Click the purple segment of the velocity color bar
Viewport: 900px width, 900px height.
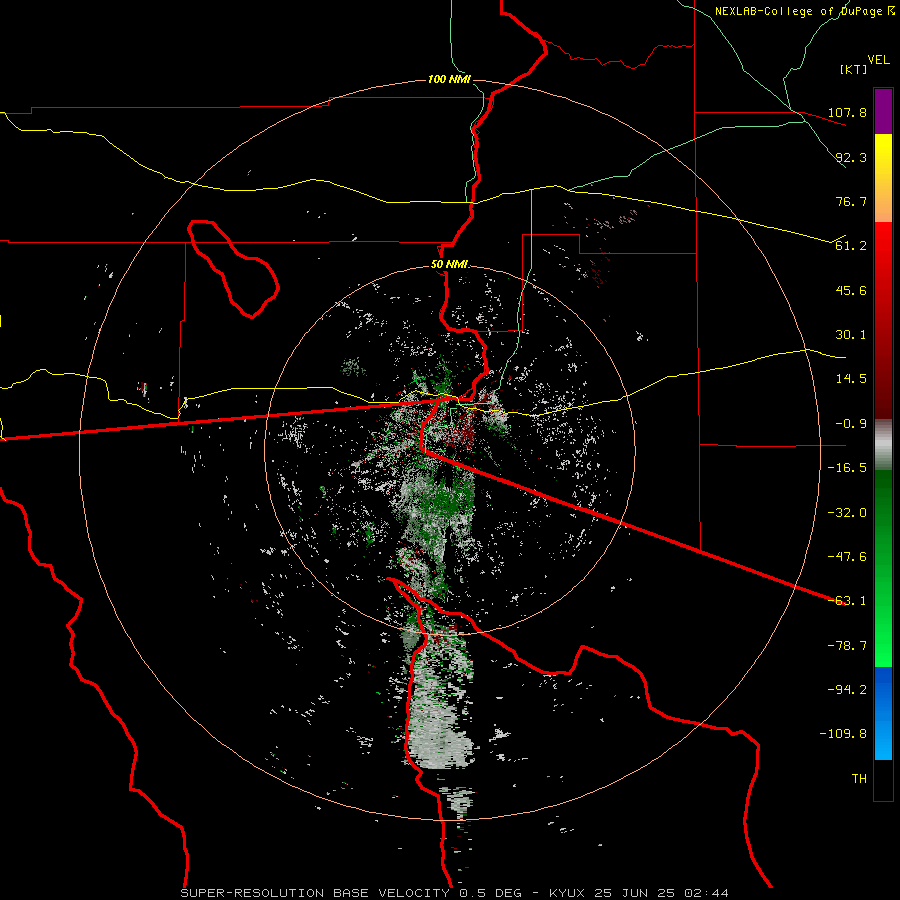[883, 111]
